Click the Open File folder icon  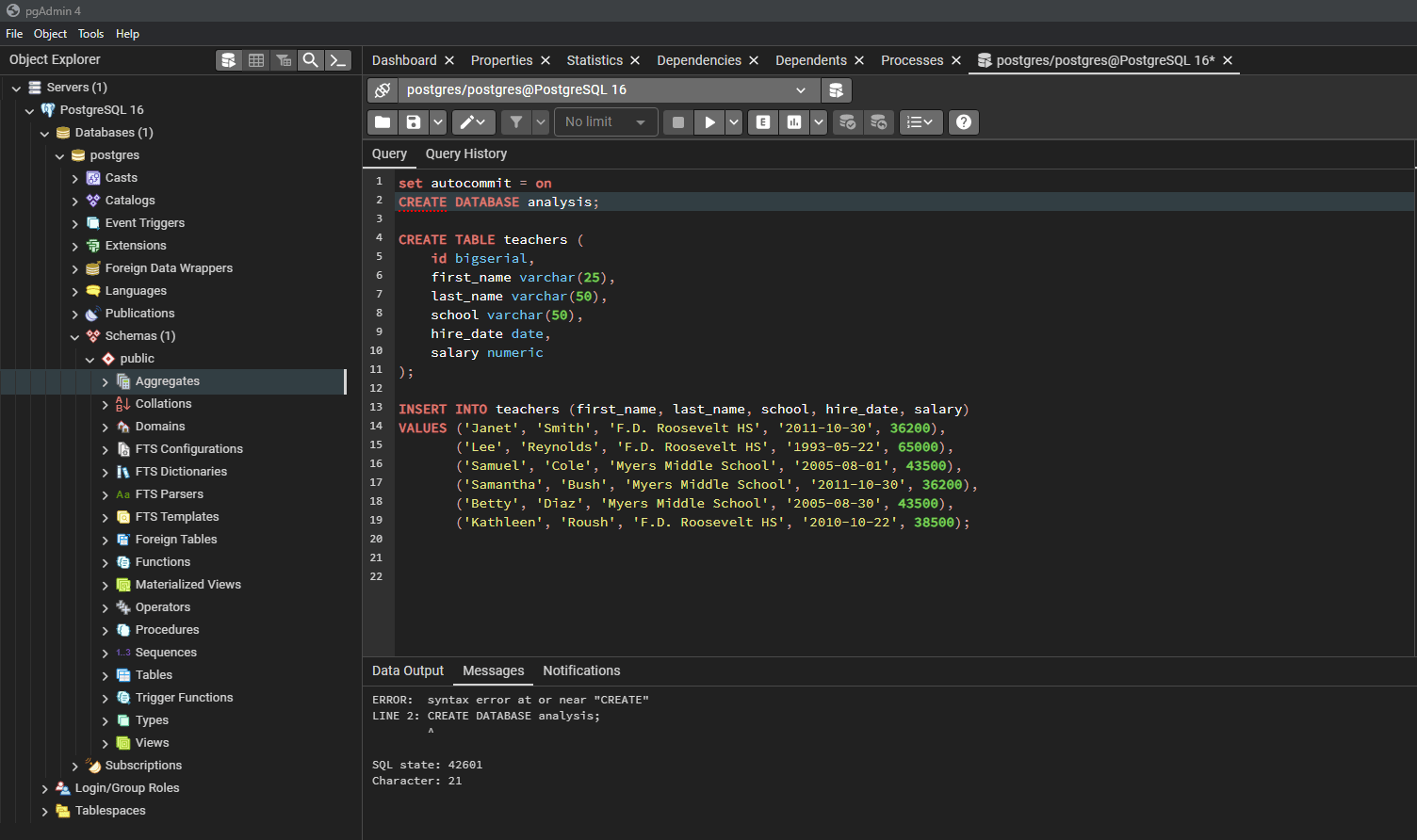point(383,122)
